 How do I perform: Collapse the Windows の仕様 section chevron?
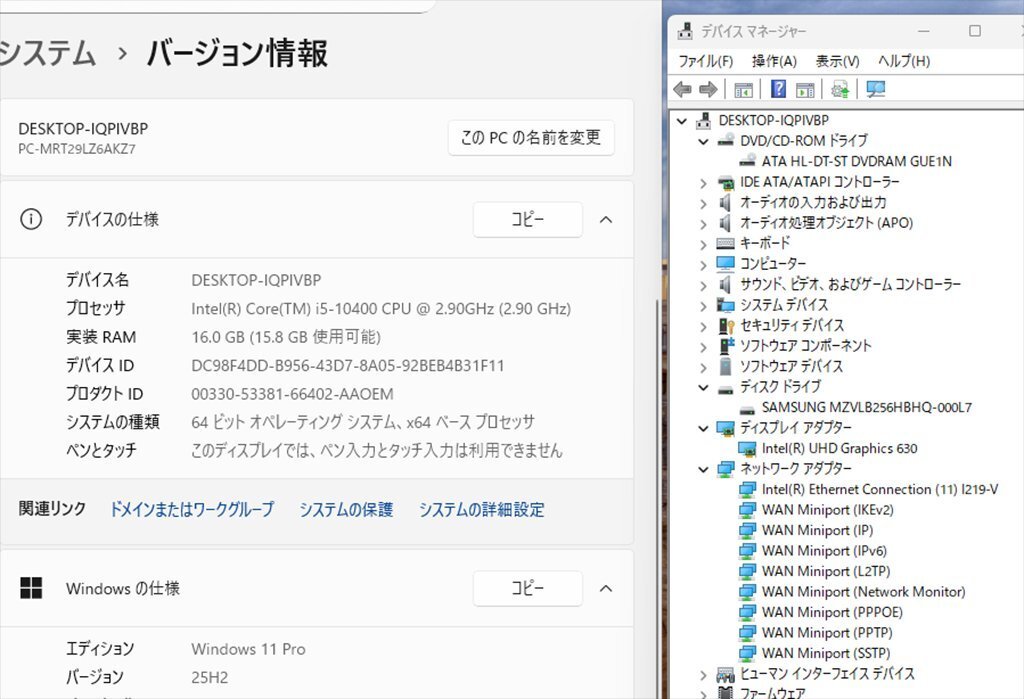coord(605,589)
